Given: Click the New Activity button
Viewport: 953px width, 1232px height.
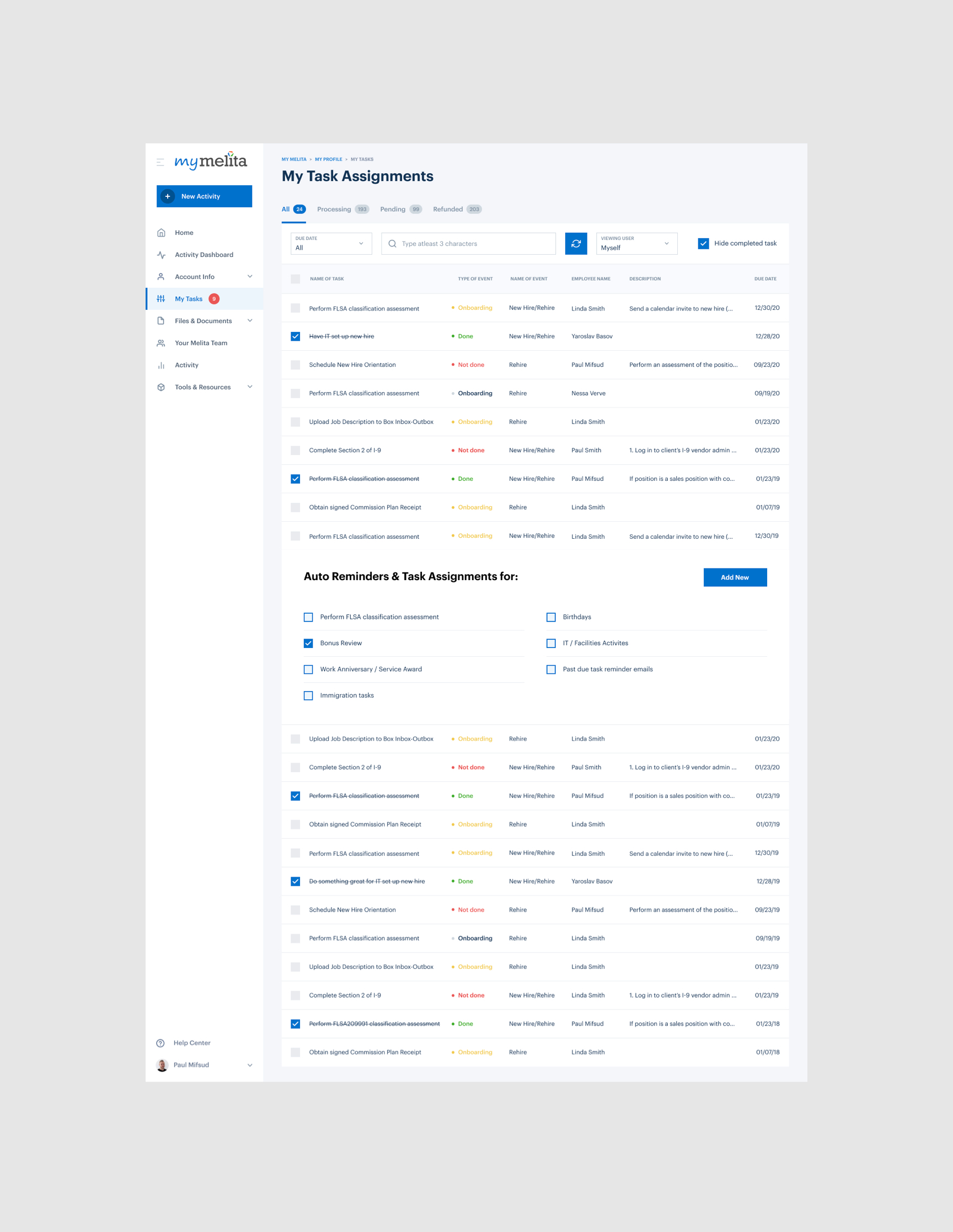Looking at the screenshot, I should point(204,196).
